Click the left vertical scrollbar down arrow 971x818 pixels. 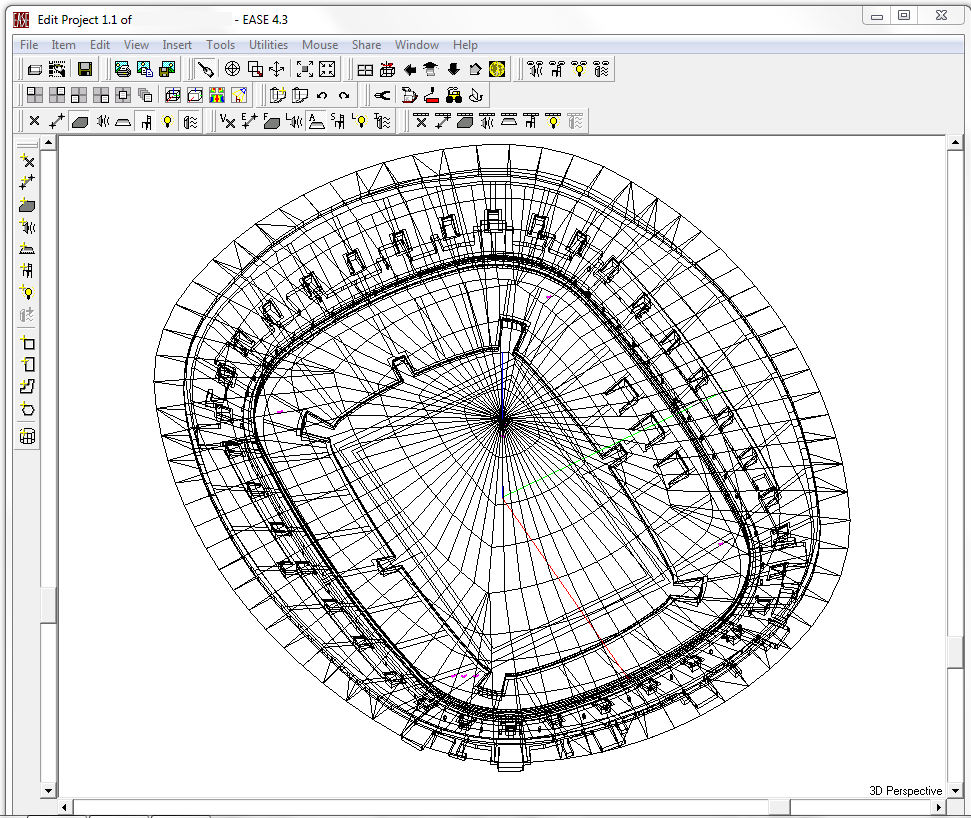click(x=48, y=791)
